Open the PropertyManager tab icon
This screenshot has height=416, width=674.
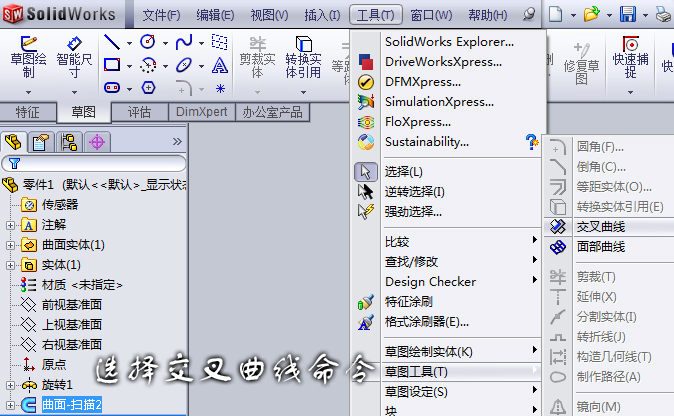pos(41,142)
